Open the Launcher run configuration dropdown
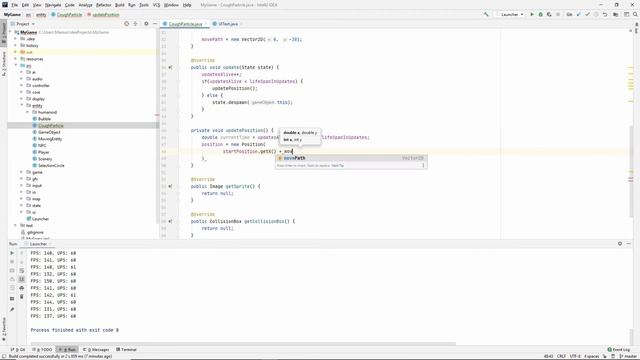The image size is (640, 360). [x=509, y=14]
